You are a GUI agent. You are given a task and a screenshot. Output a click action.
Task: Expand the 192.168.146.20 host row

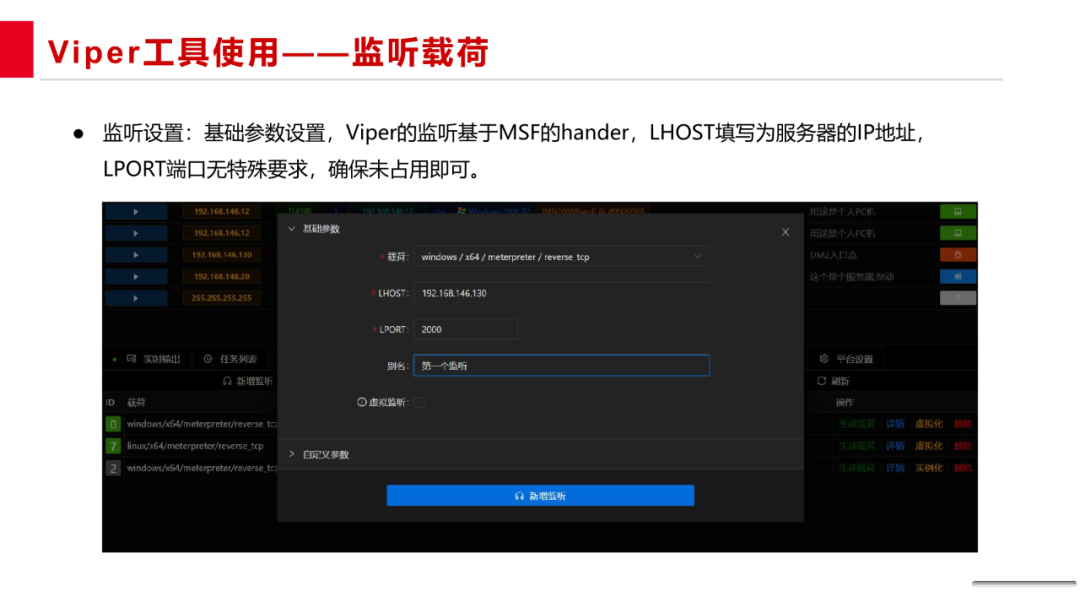(x=136, y=277)
